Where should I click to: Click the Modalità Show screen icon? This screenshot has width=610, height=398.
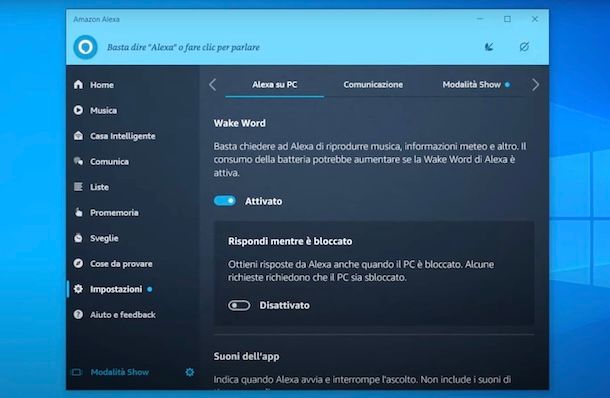[77, 372]
